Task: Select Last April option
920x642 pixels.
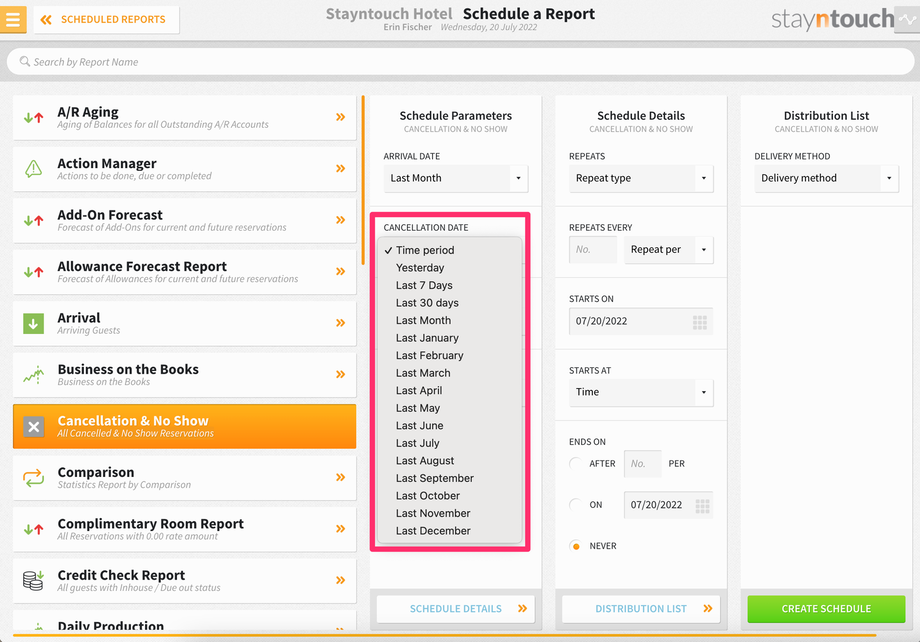Action: (x=449, y=391)
